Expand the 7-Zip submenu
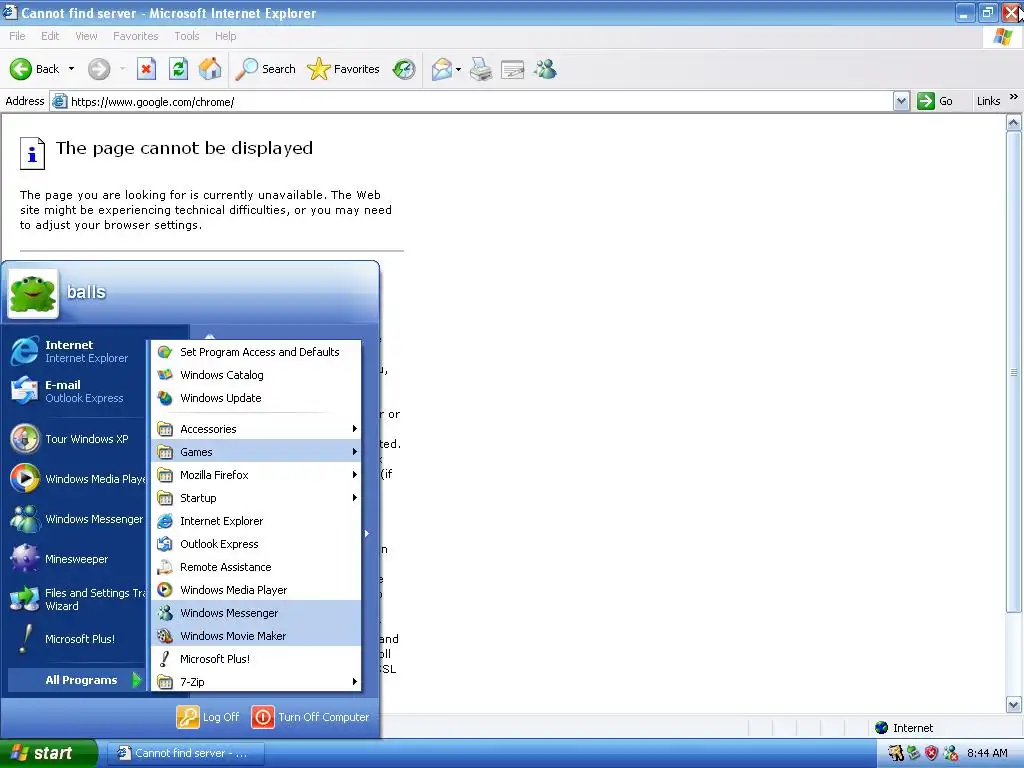1024x768 pixels. tap(257, 682)
